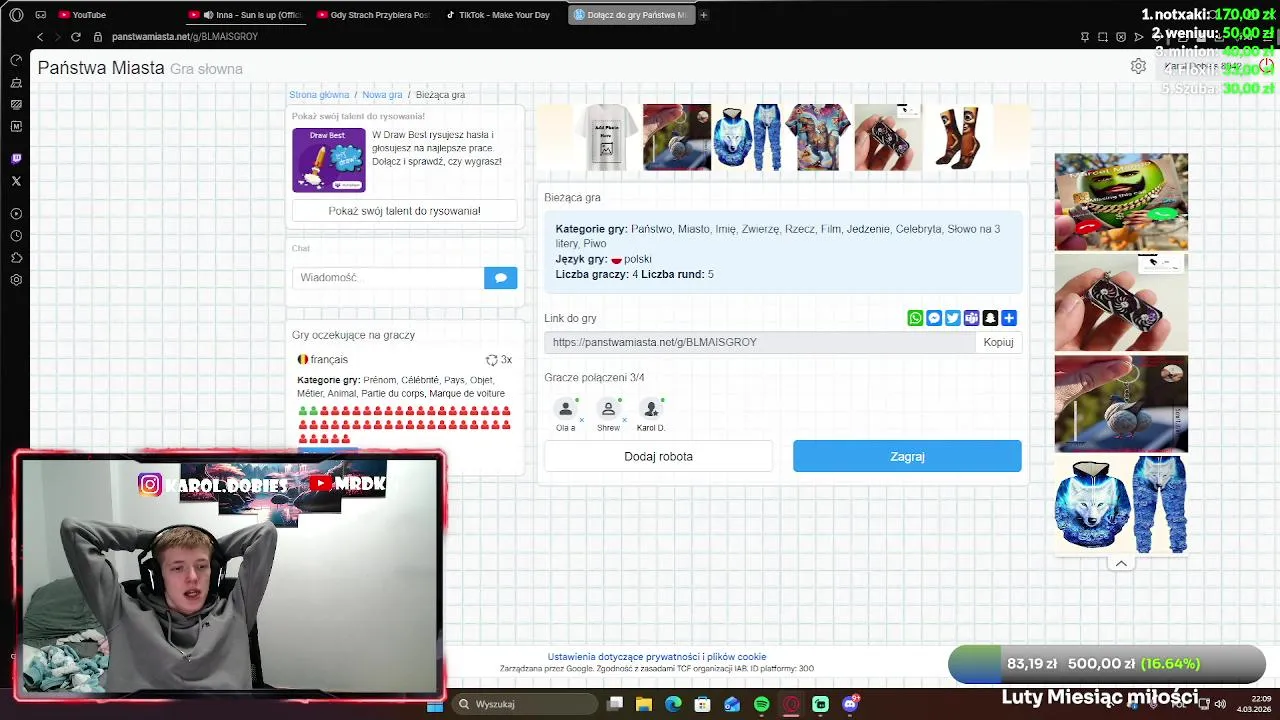Image resolution: width=1280 pixels, height=720 pixels.
Task: Click the Windows Start button
Action: click(435, 704)
